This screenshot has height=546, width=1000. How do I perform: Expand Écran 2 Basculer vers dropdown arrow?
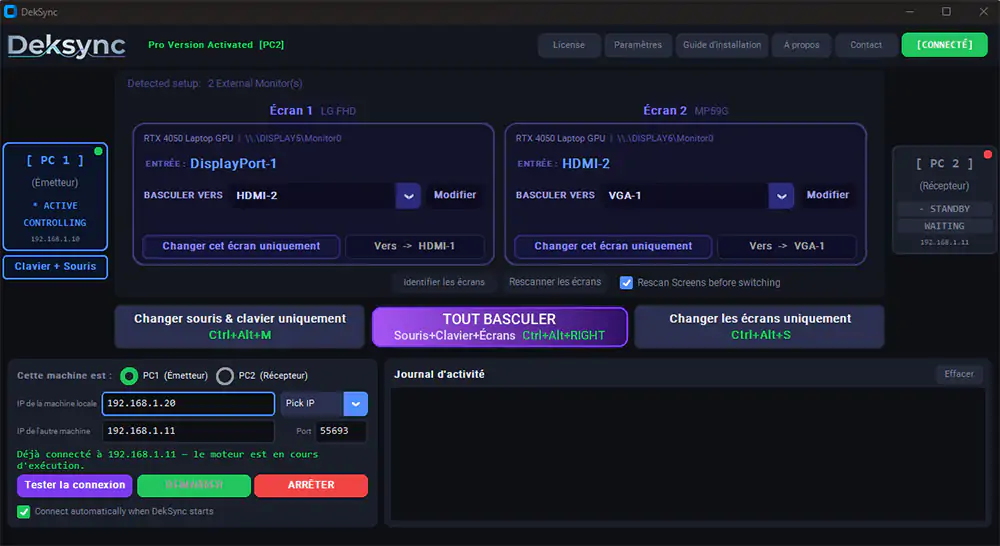pos(781,196)
